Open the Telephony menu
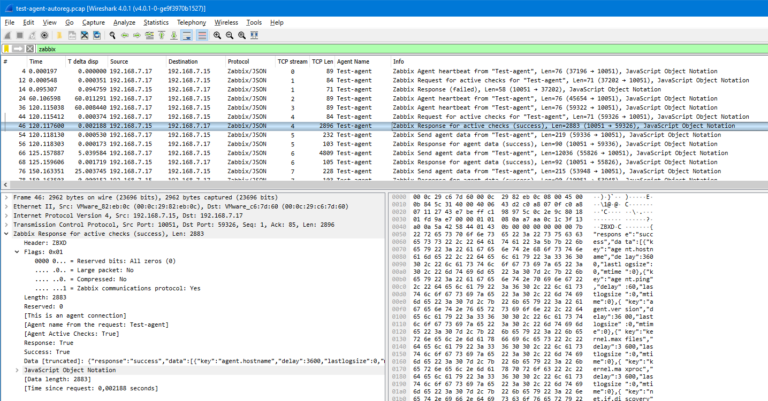Screen dimensions: 768x401 (192, 23)
